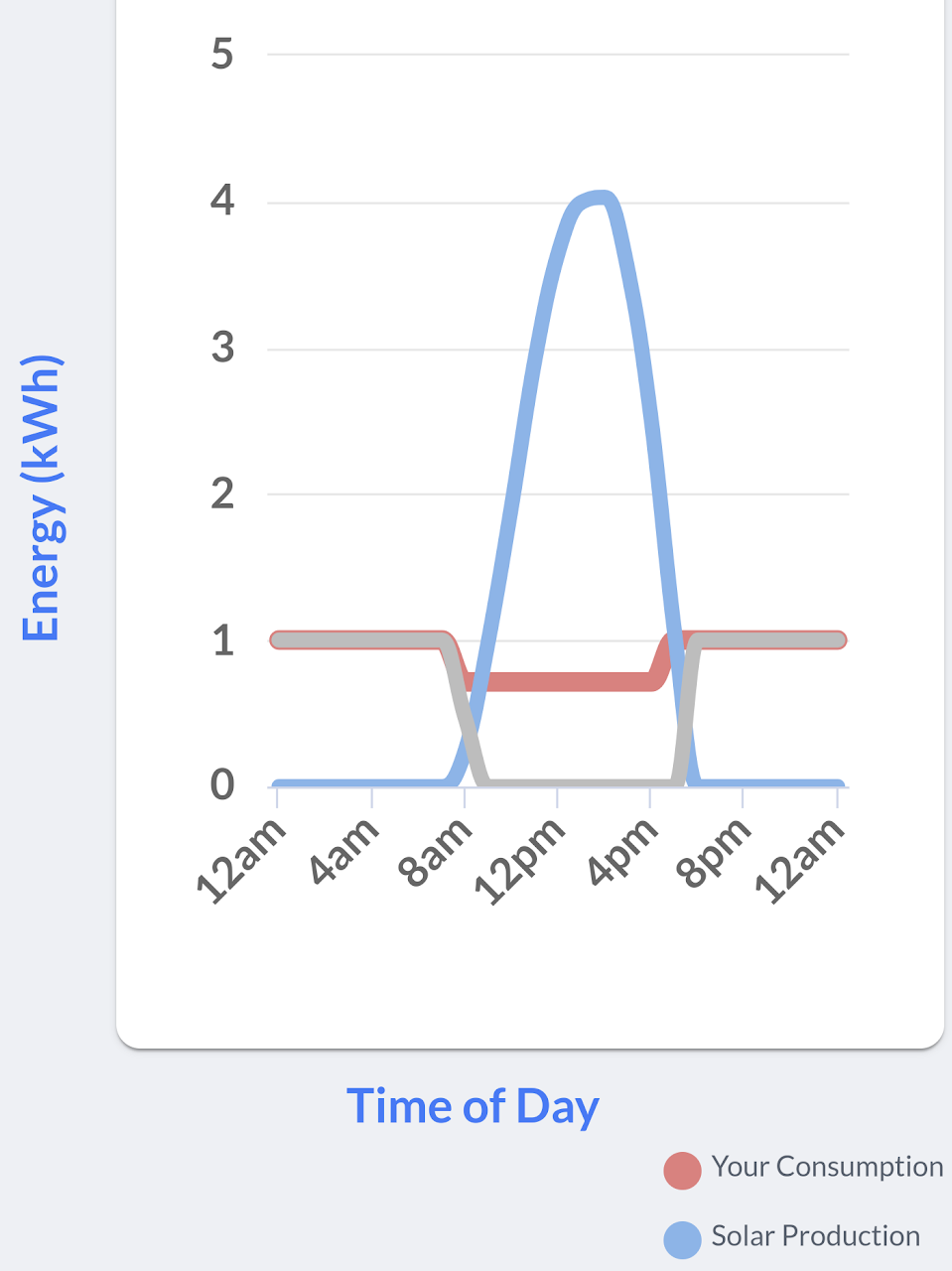This screenshot has height=1271, width=952.
Task: Click the 5 value on the y-axis
Action: tap(222, 54)
